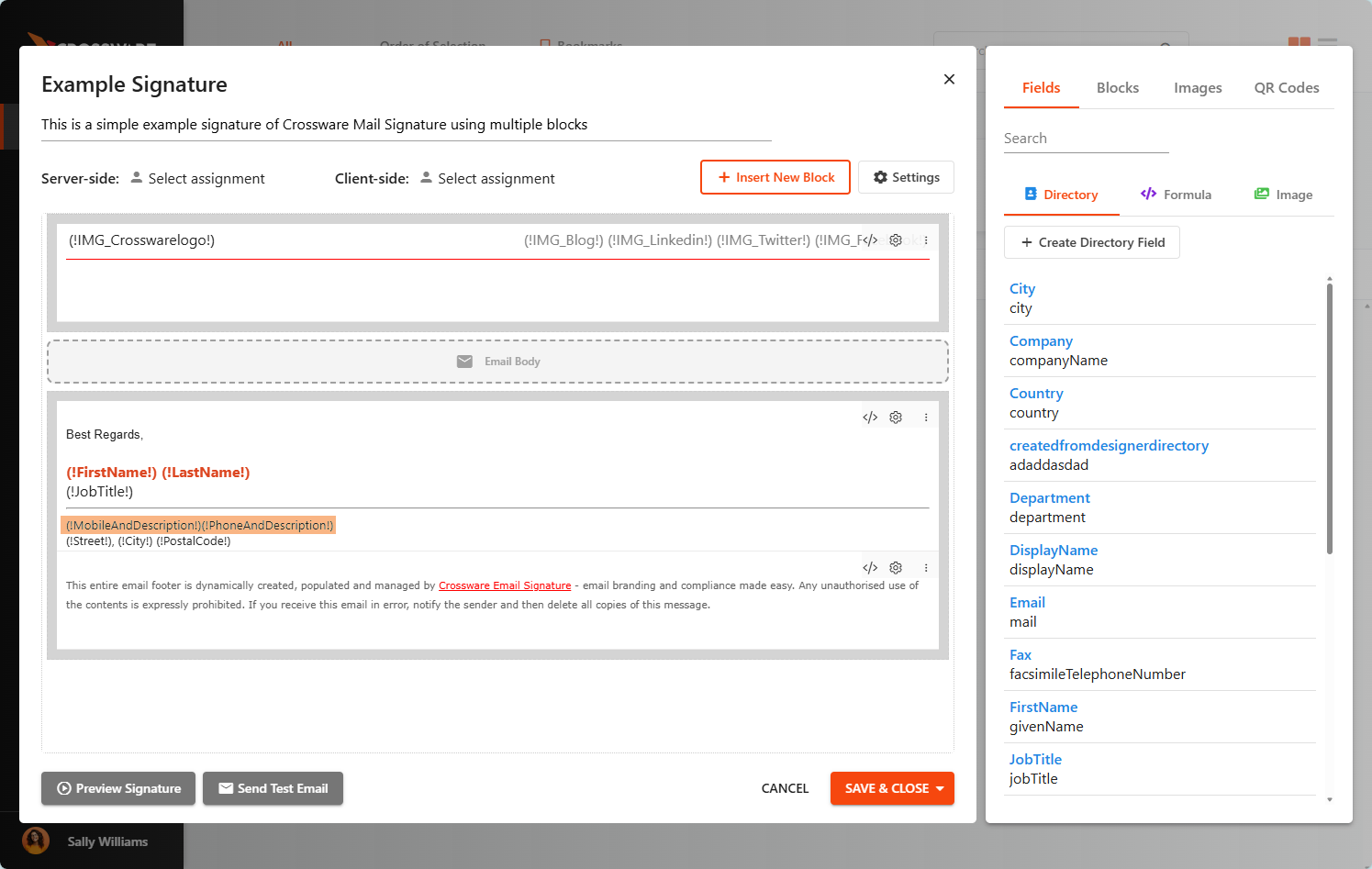1372x869 pixels.
Task: Open three-dot menu of the header block
Action: coord(926,240)
